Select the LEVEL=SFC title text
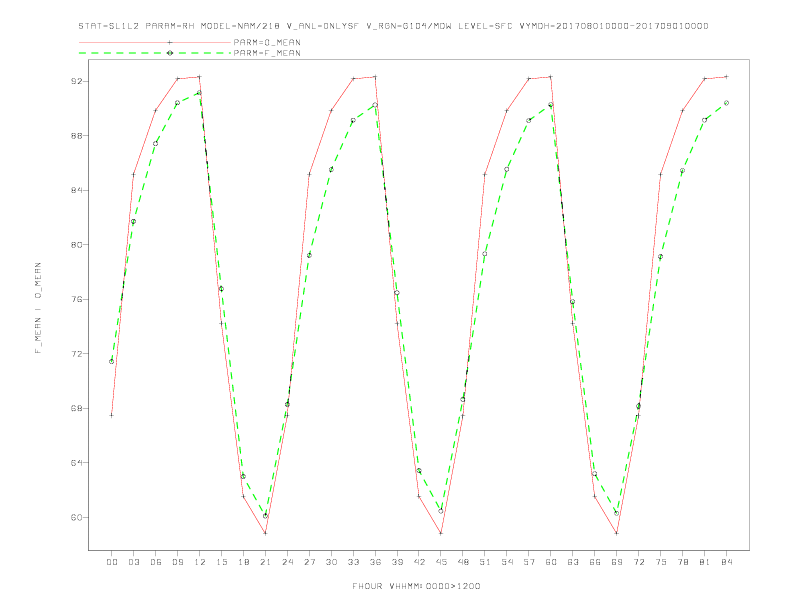Screen dimensions: 792x612 point(485,26)
